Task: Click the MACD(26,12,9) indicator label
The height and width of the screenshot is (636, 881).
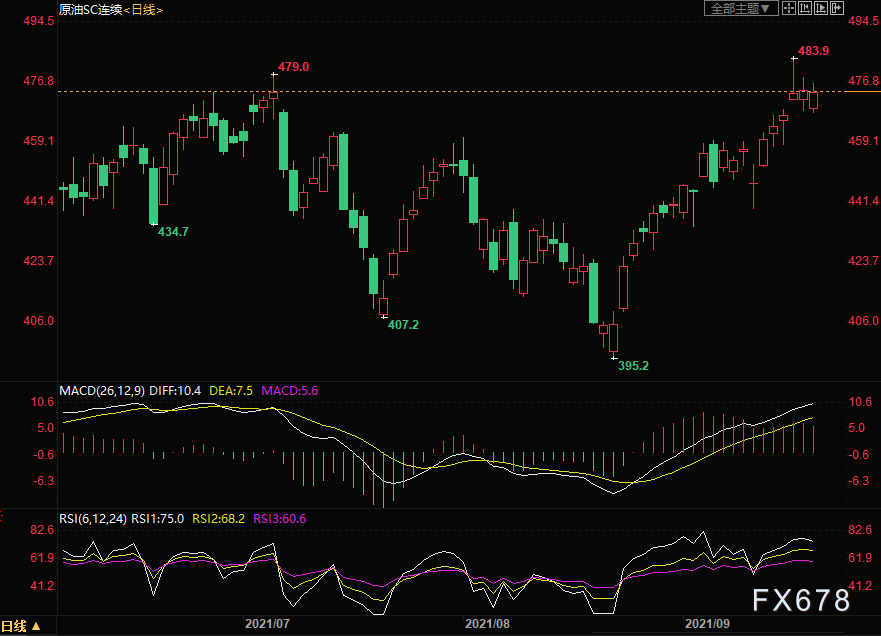Action: pos(102,390)
